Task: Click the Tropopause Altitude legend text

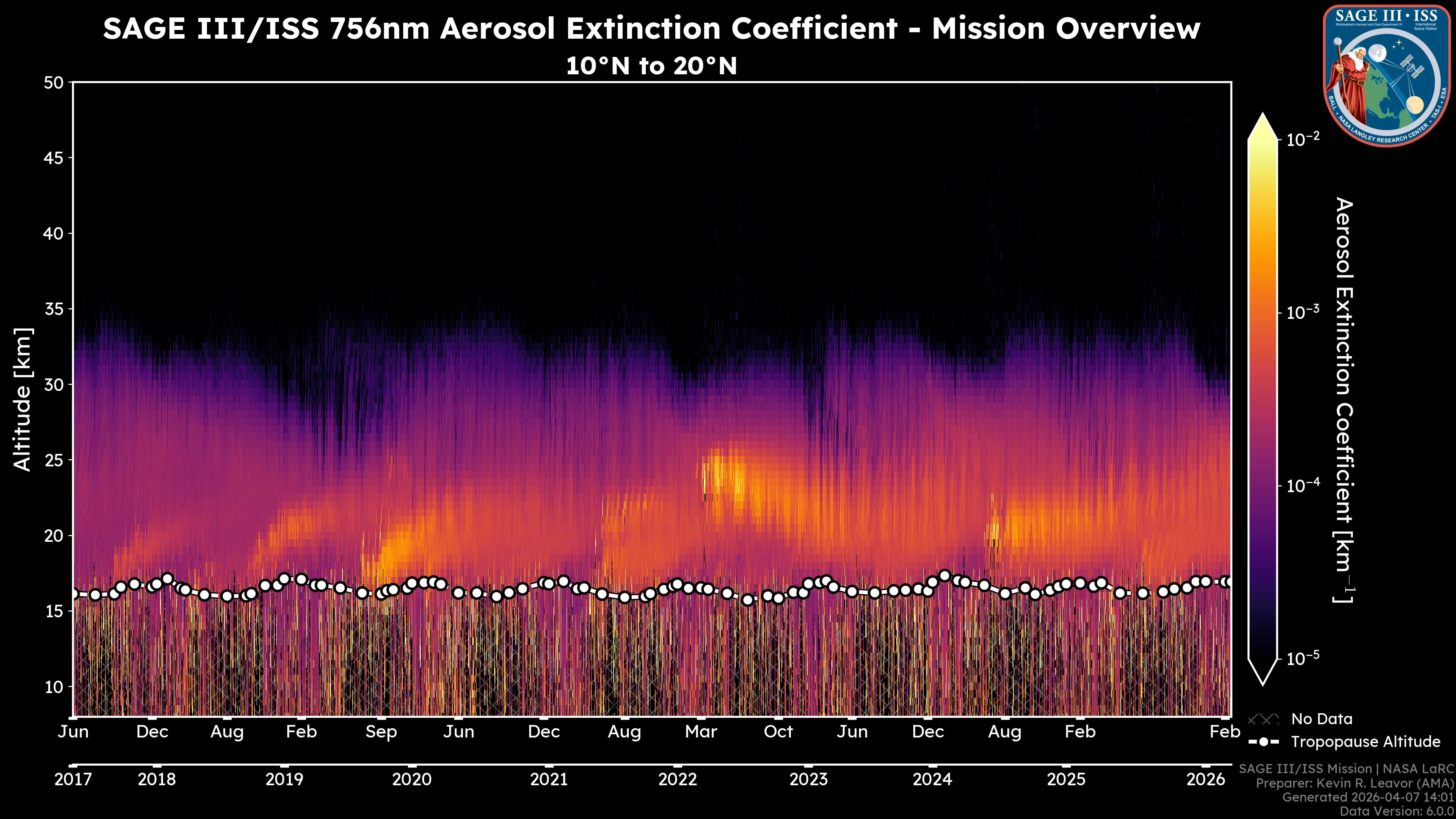Action: [x=1365, y=742]
